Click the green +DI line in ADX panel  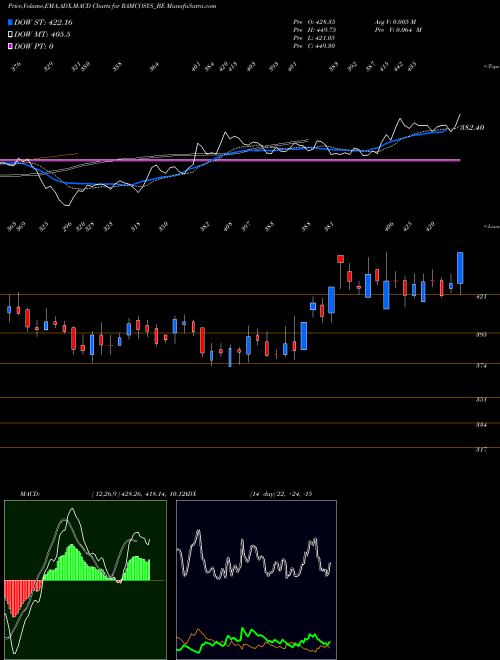pyautogui.click(x=253, y=640)
